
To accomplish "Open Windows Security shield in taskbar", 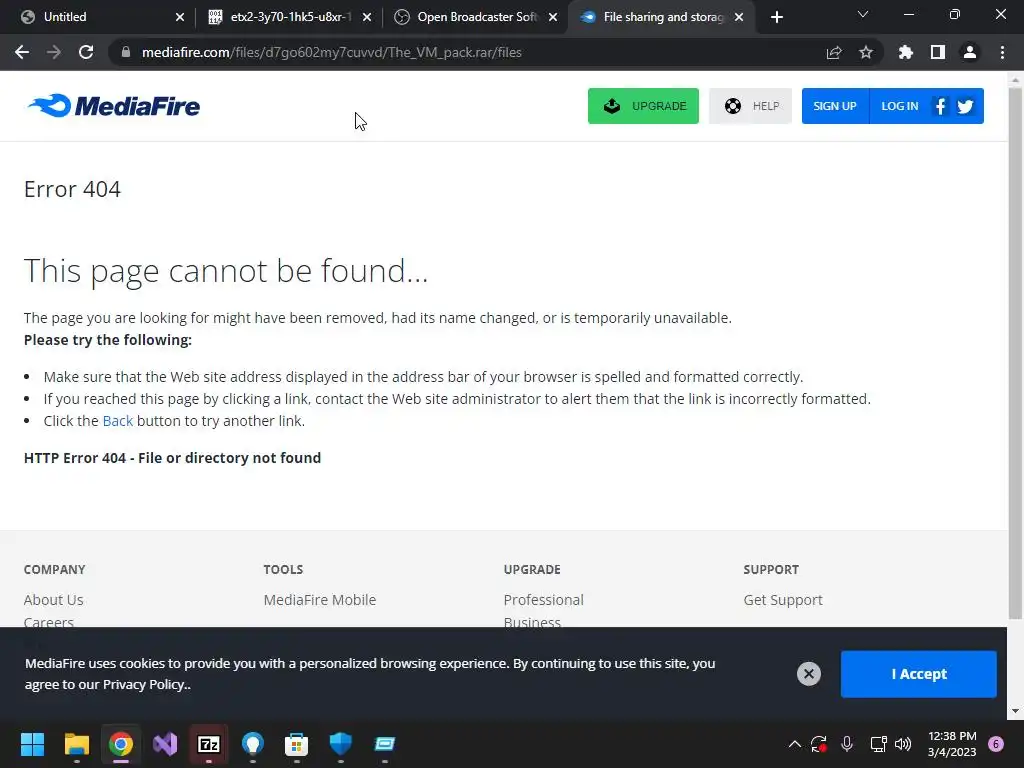I will coord(341,744).
